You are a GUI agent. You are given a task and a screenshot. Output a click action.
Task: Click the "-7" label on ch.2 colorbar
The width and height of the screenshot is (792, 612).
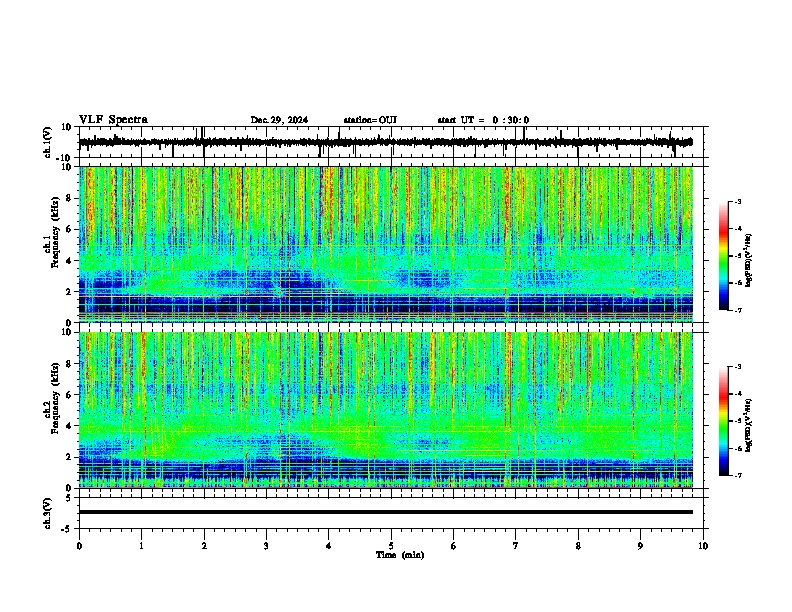coord(738,475)
